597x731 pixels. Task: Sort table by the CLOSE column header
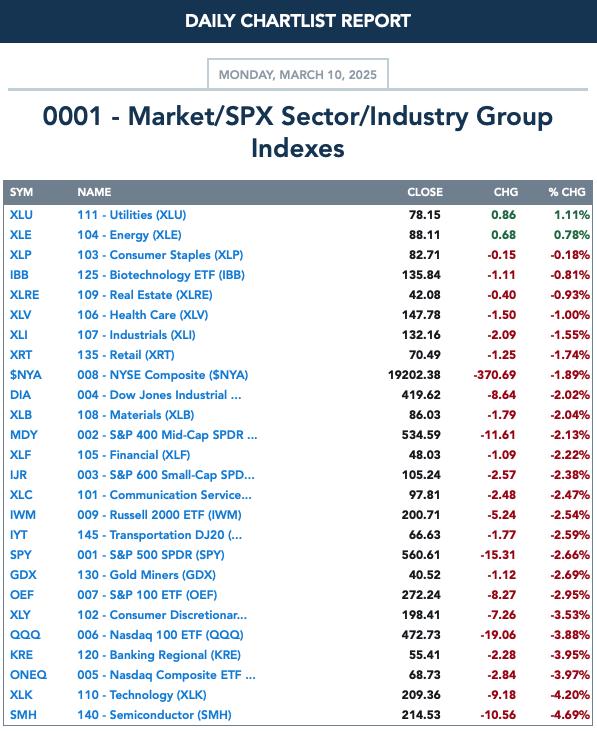coord(425,193)
